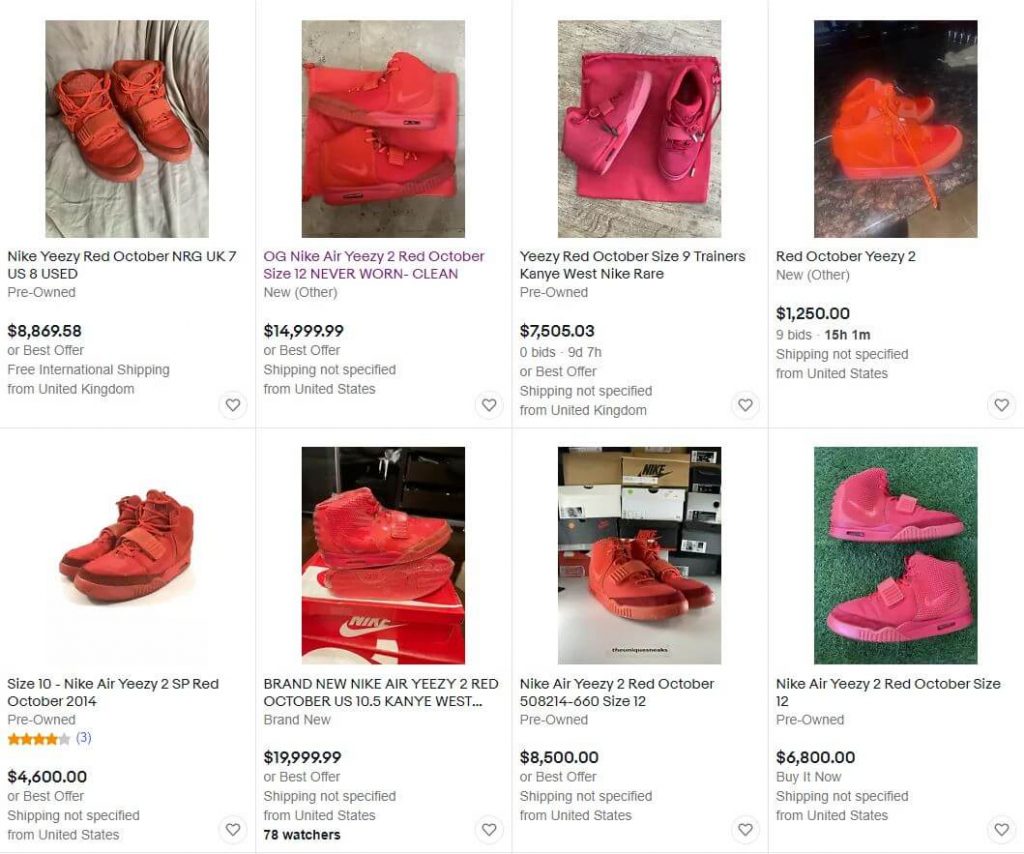Watchlist the $6,800.00 Buy It Now listing
The width and height of the screenshot is (1024, 854).
(x=1001, y=829)
